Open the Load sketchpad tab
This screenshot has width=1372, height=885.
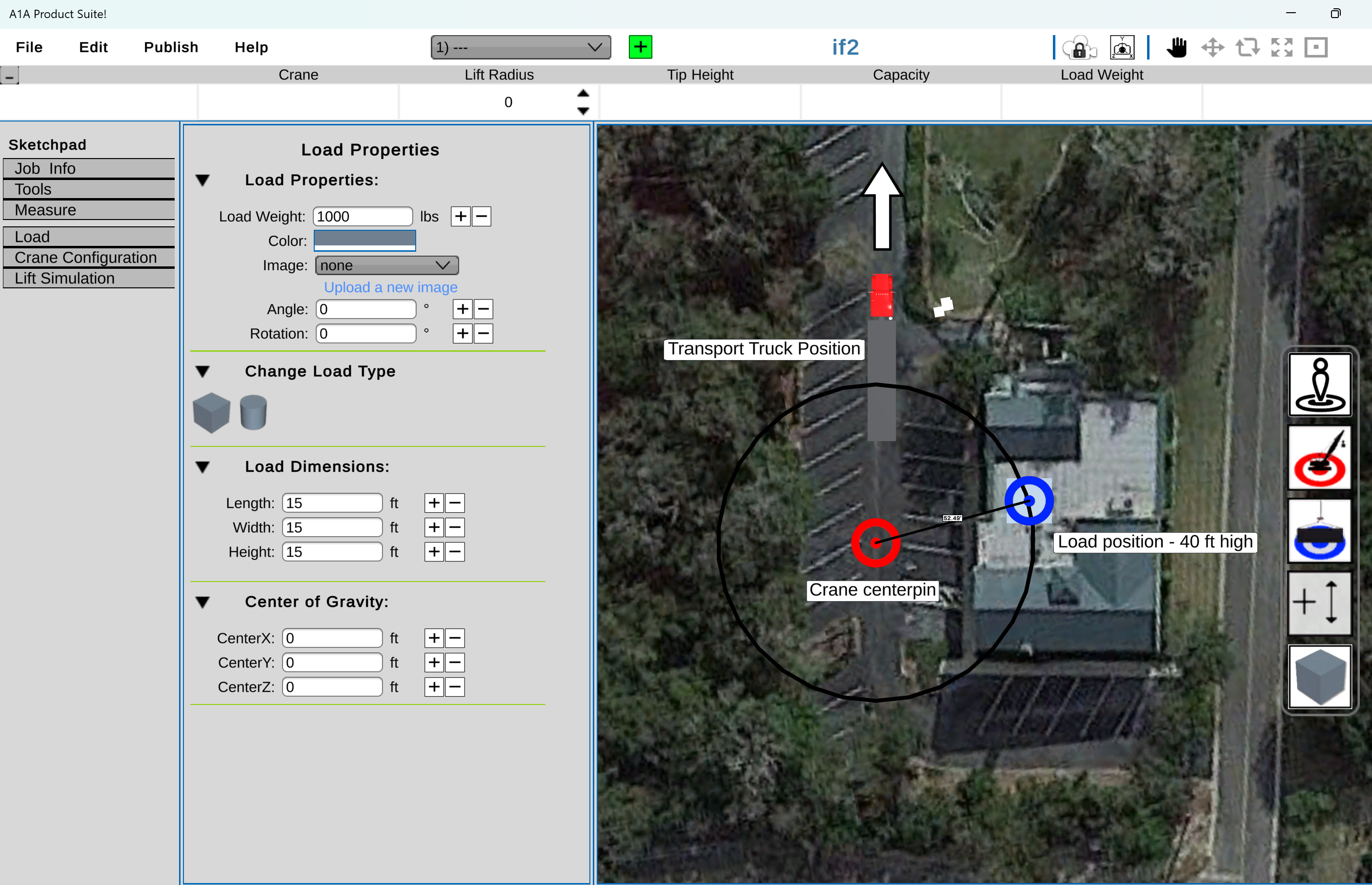click(89, 237)
